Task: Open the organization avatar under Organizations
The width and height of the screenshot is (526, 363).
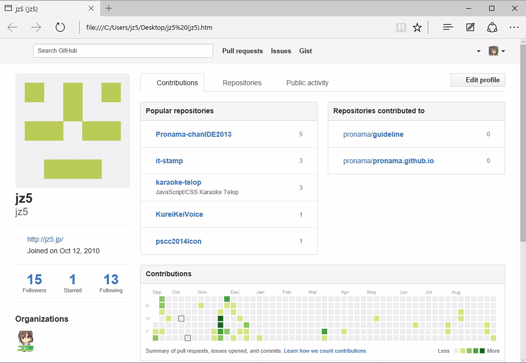Action: click(25, 341)
